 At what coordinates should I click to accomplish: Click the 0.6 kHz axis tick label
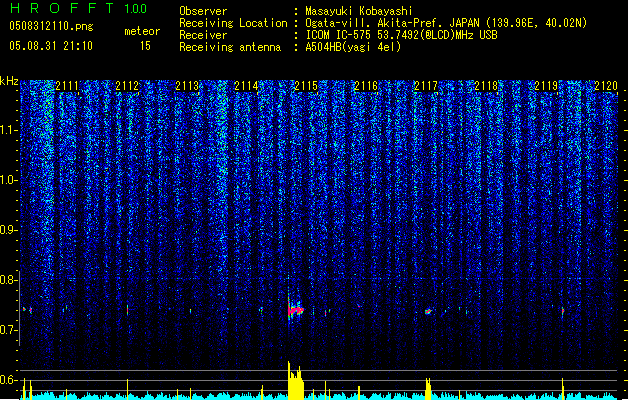(x=8, y=380)
